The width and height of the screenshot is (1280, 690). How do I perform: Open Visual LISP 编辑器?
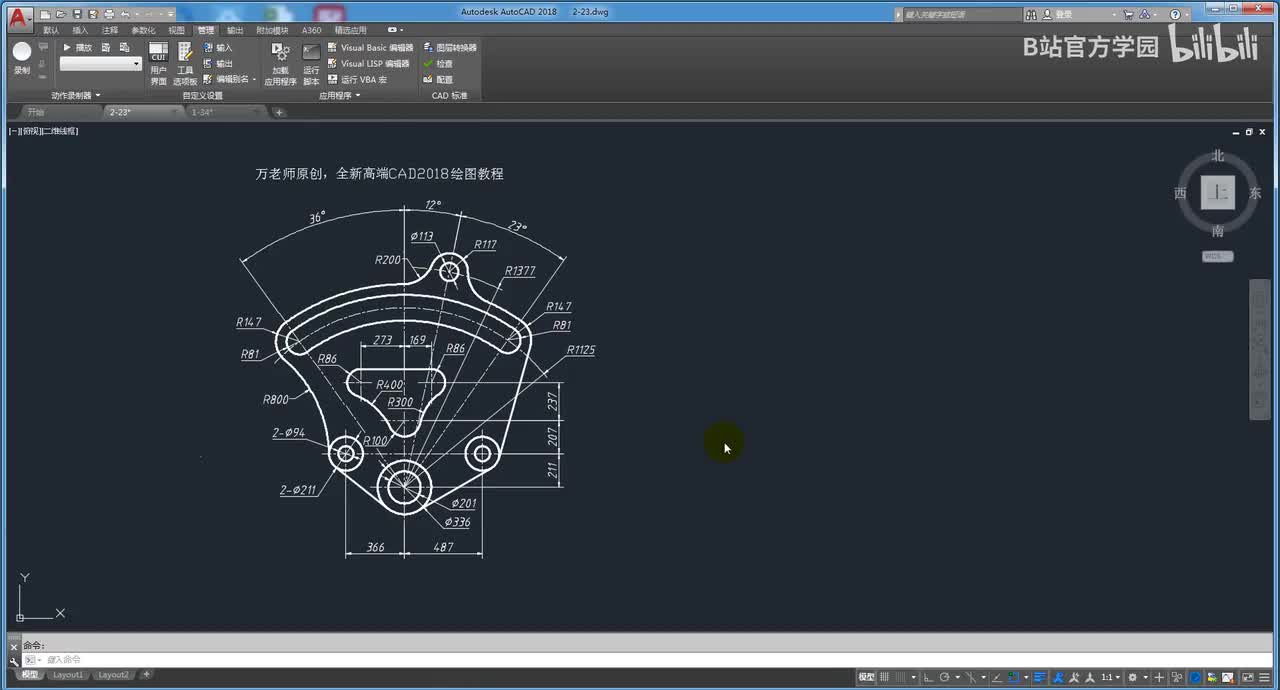(369, 63)
